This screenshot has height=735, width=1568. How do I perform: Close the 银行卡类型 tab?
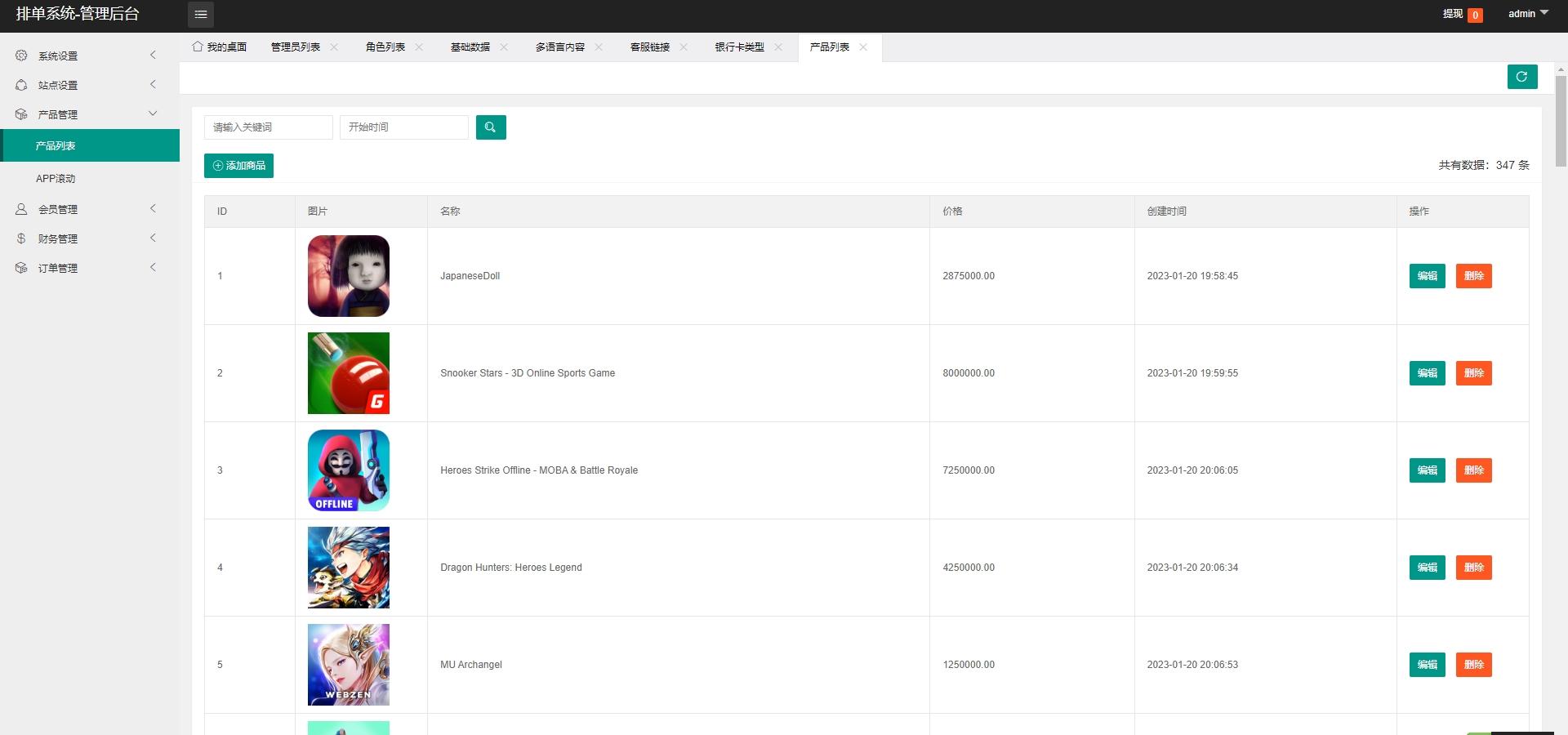778,47
